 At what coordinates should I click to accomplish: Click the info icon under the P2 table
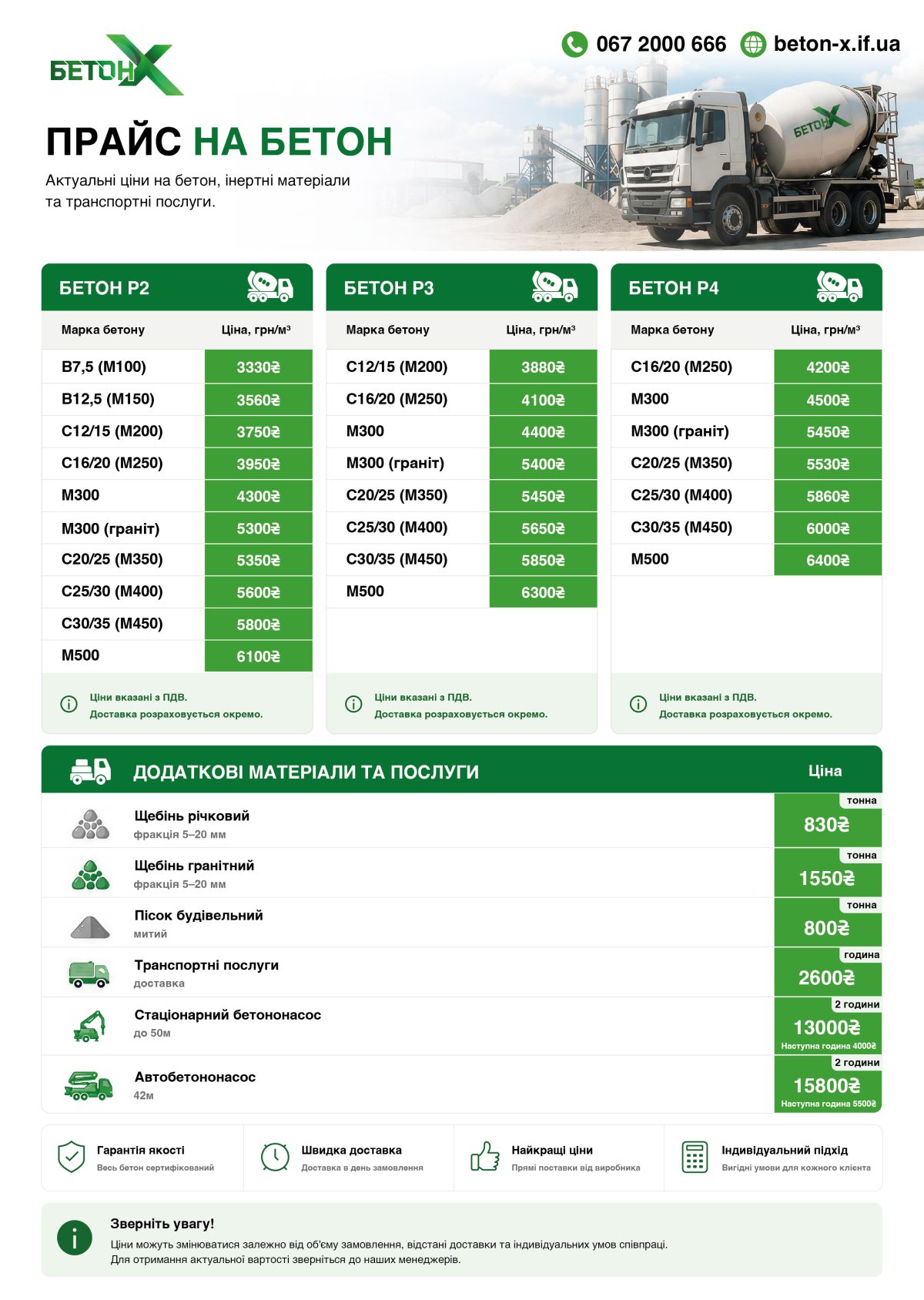(69, 704)
